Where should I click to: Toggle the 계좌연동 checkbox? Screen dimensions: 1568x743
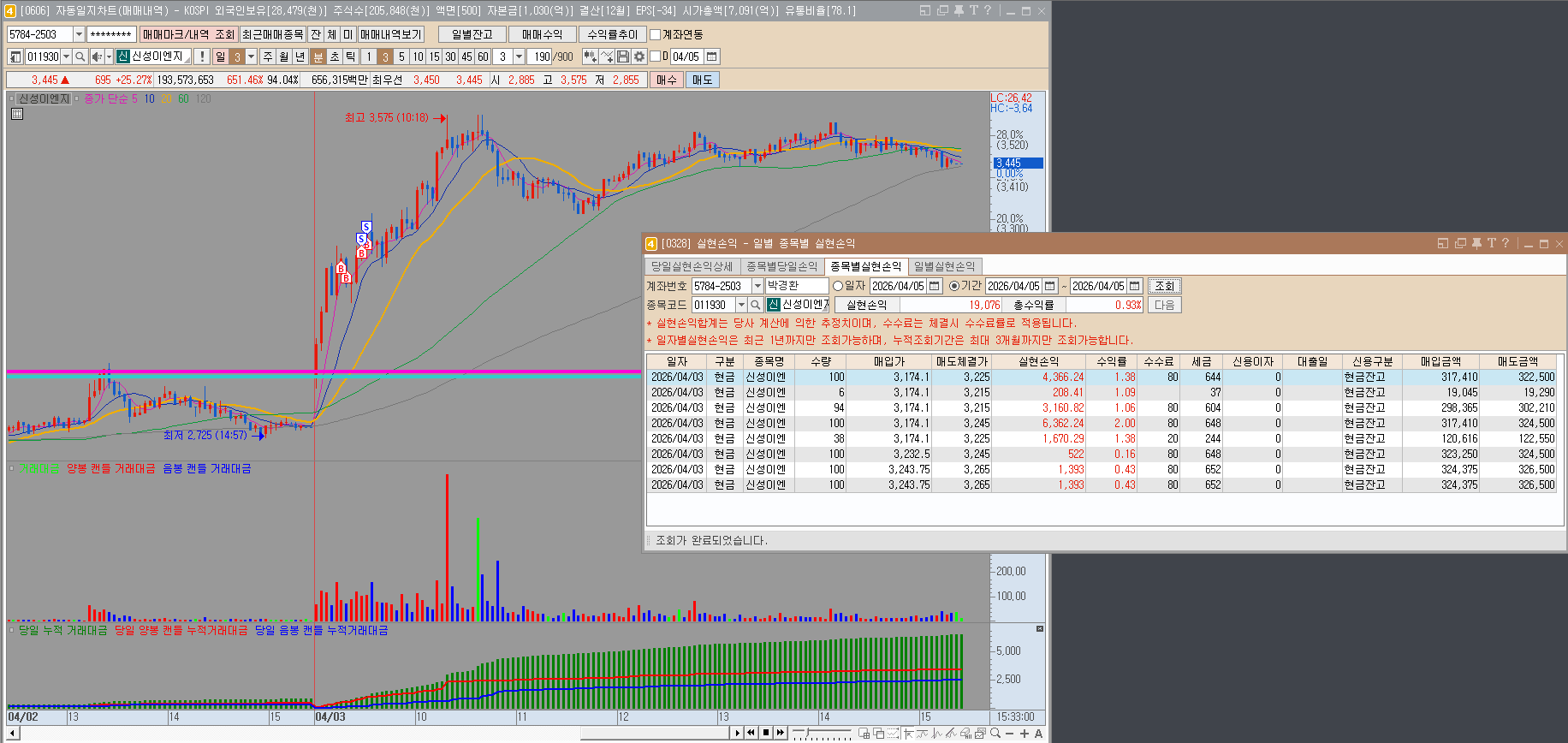point(656,34)
